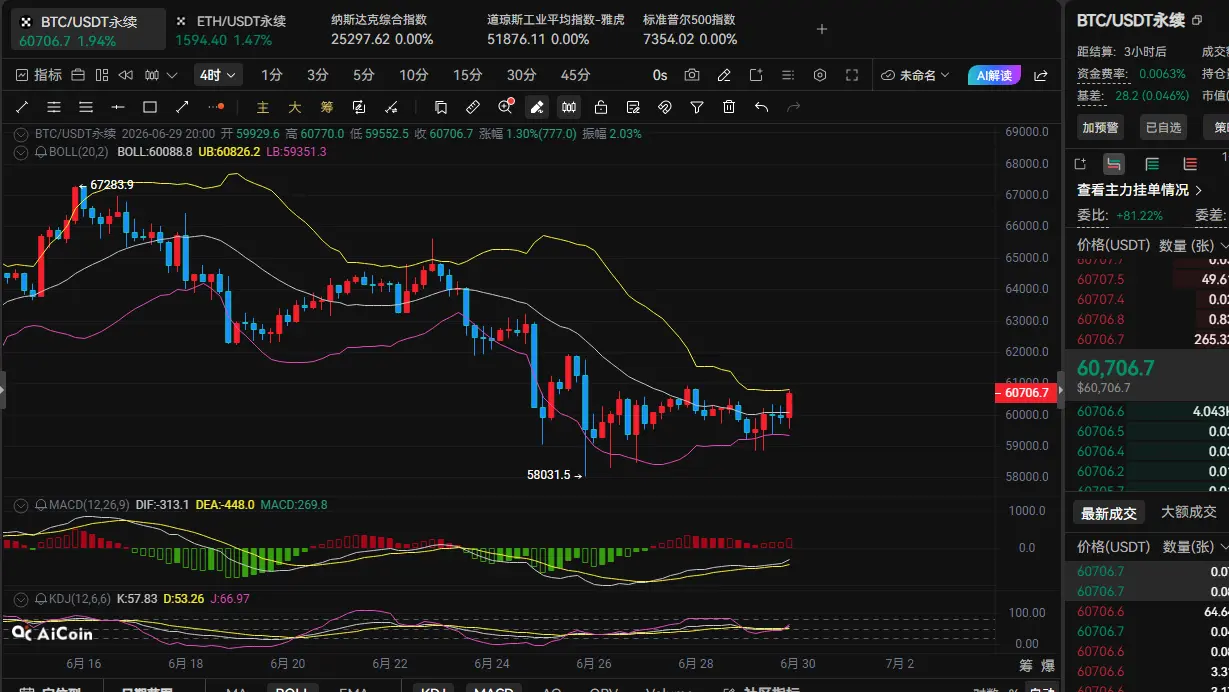The width and height of the screenshot is (1229, 692).
Task: Switch to 大额成交 tab
Action: pyautogui.click(x=1190, y=513)
